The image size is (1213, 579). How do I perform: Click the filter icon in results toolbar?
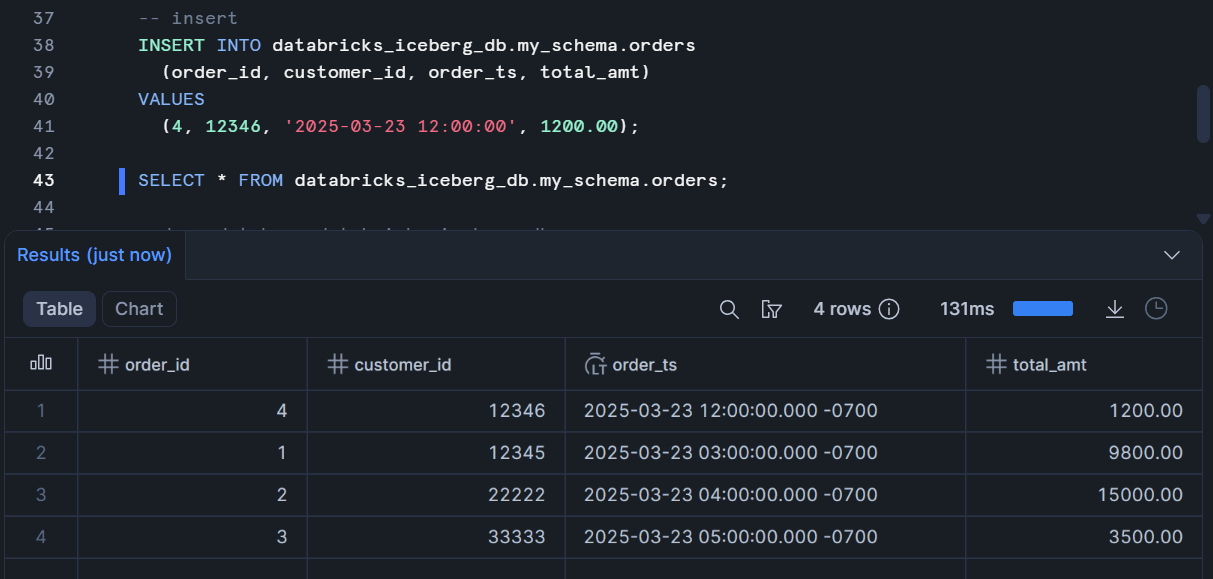pos(771,309)
